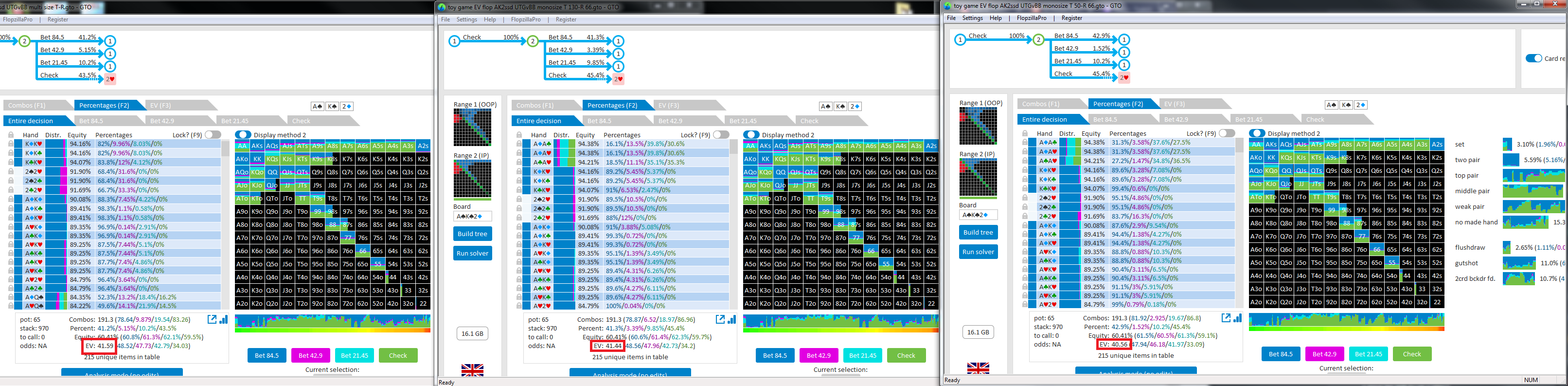Click magenta Bet 42.9 button in T 130-R 66 window

[x=819, y=355]
